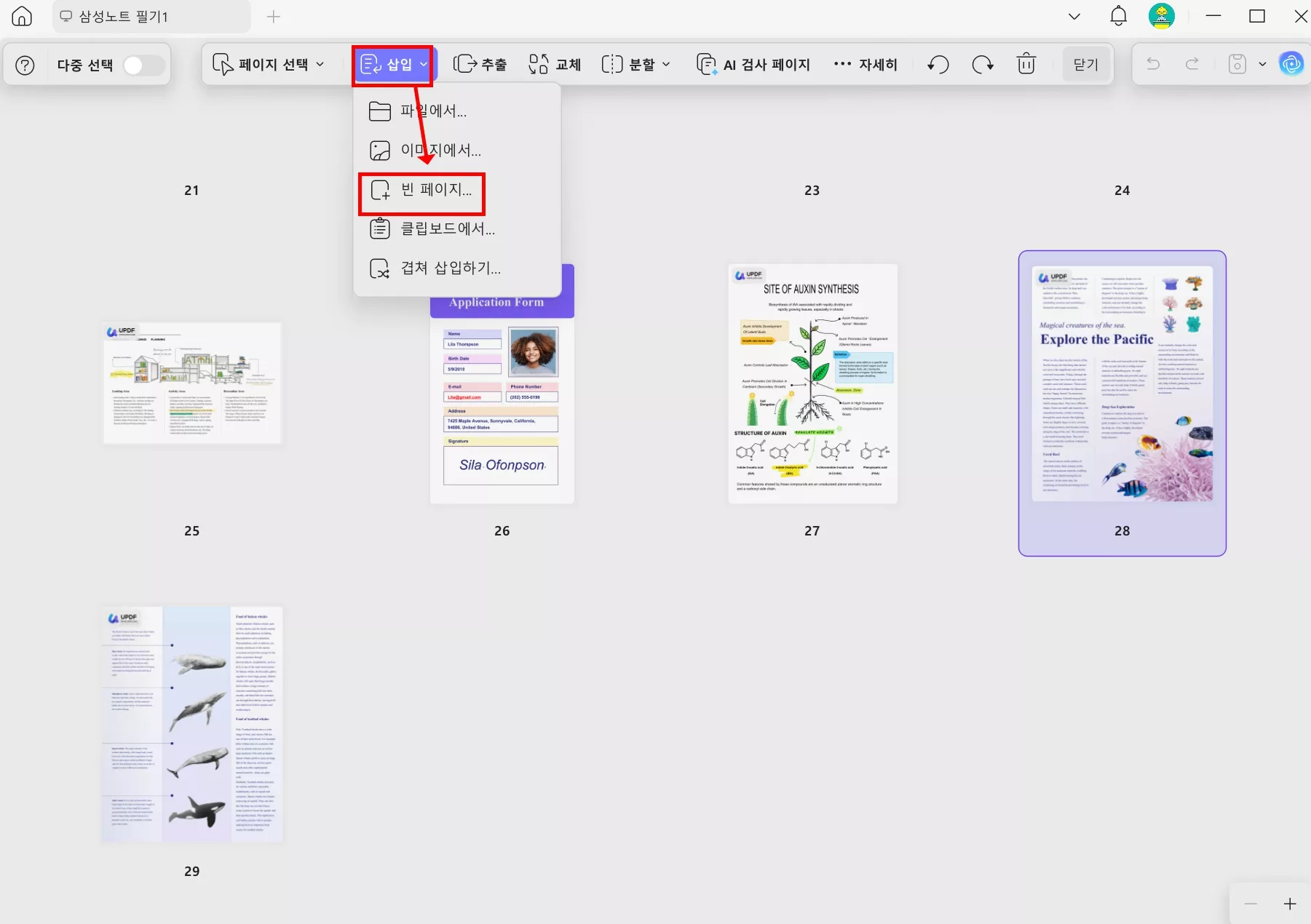The width and height of the screenshot is (1311, 924).
Task: Run AI 검사 페이지 check
Action: (753, 64)
